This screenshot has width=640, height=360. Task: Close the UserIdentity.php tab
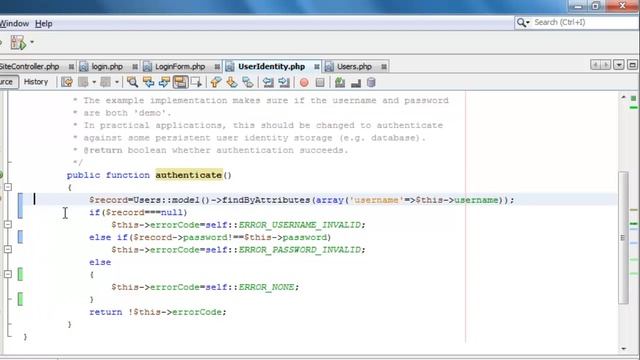(x=317, y=67)
